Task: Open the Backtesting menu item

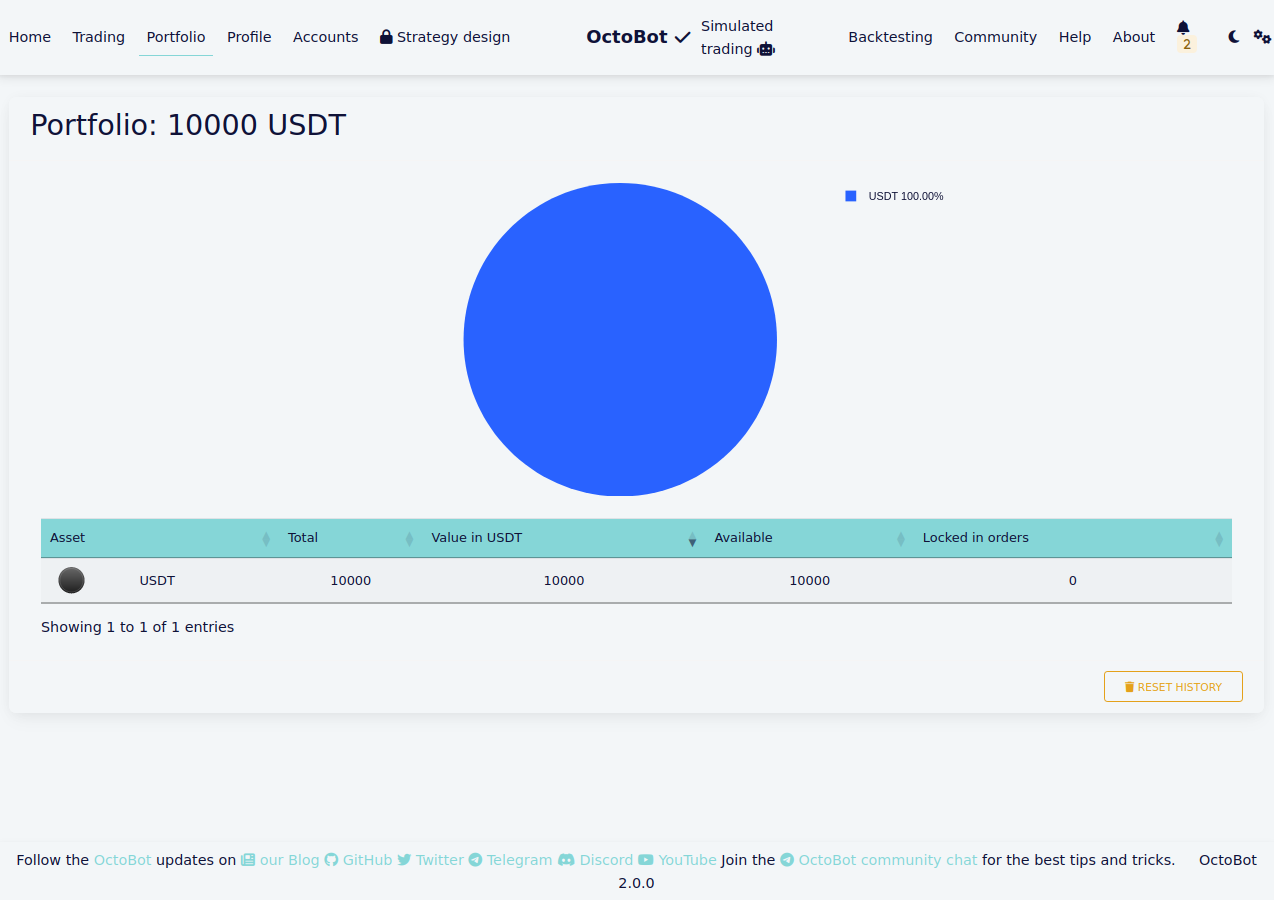Action: 890,36
